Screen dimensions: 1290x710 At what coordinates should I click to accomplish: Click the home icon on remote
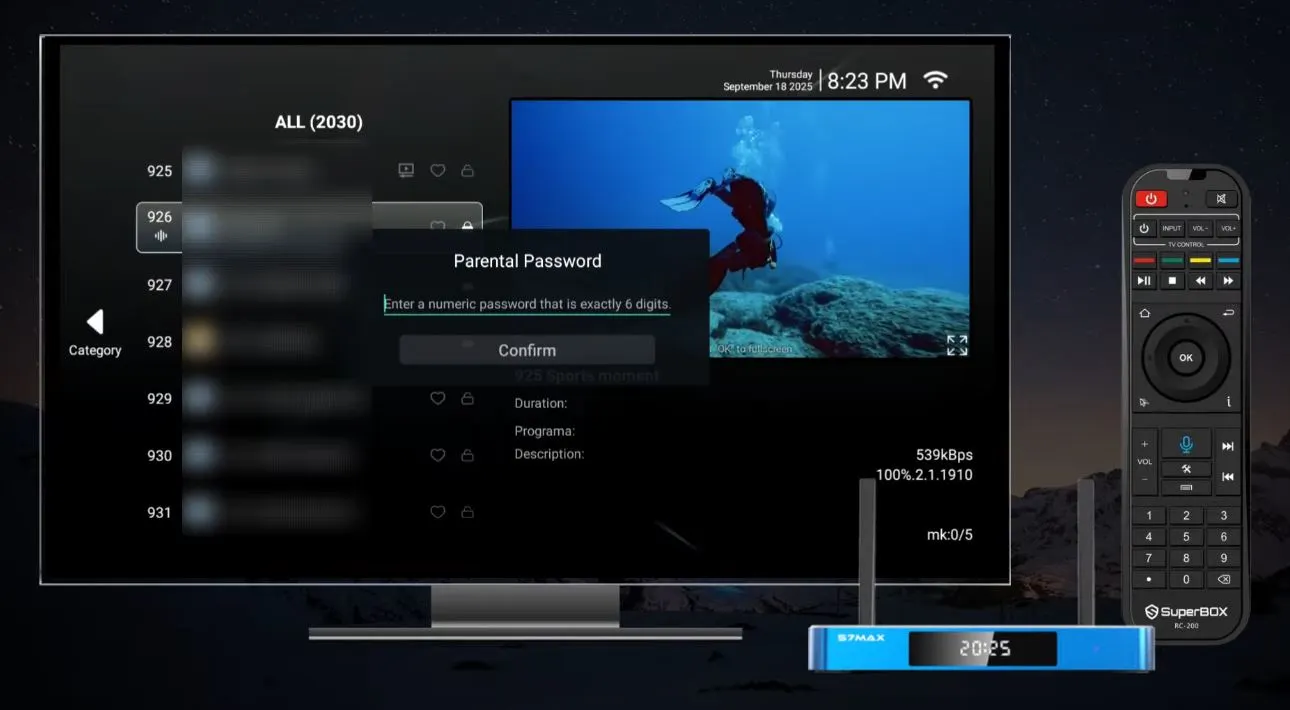point(1145,313)
